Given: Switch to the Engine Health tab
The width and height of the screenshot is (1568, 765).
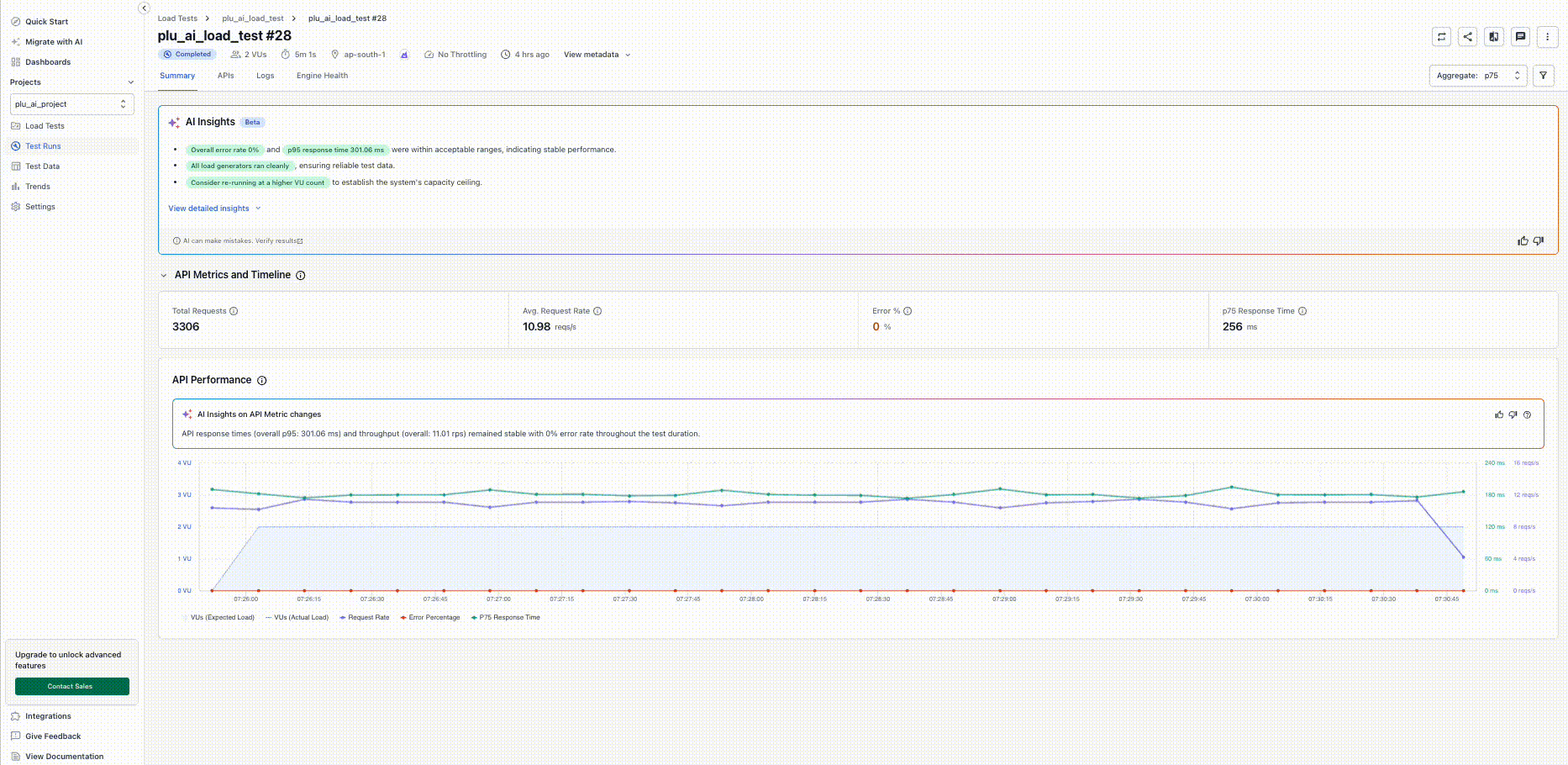Looking at the screenshot, I should (x=322, y=76).
